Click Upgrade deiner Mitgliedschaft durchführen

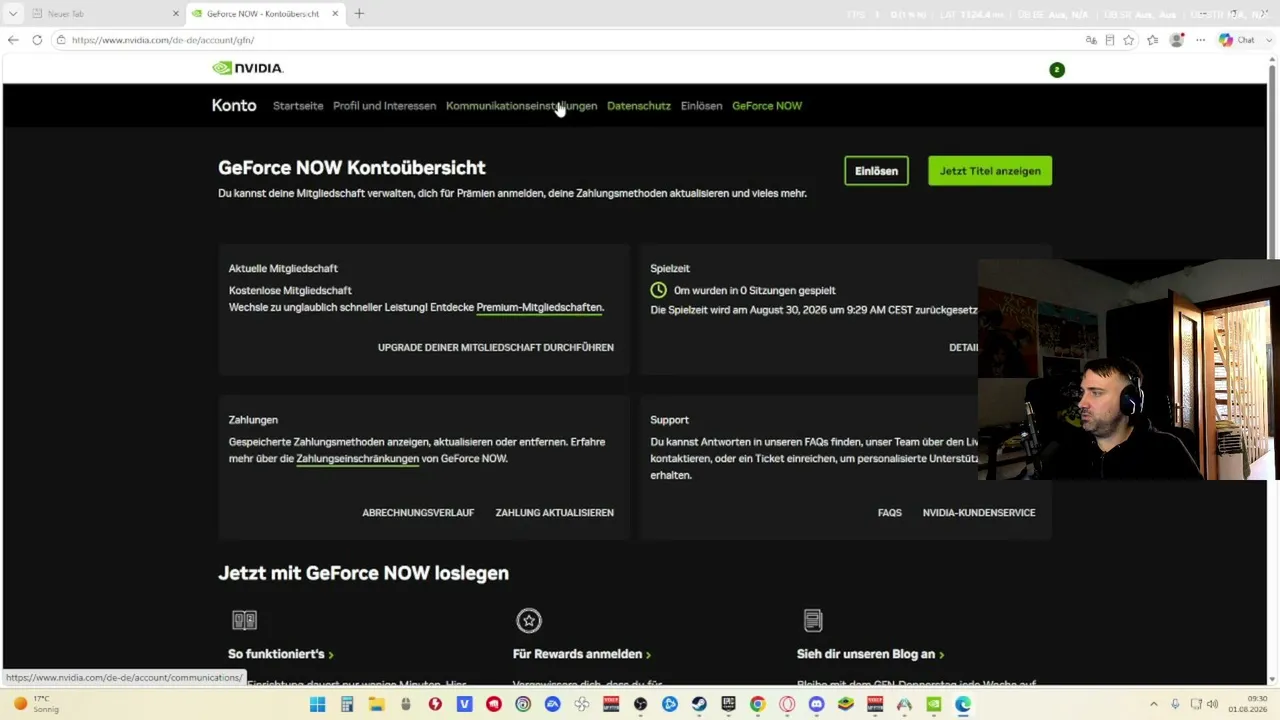coord(496,347)
